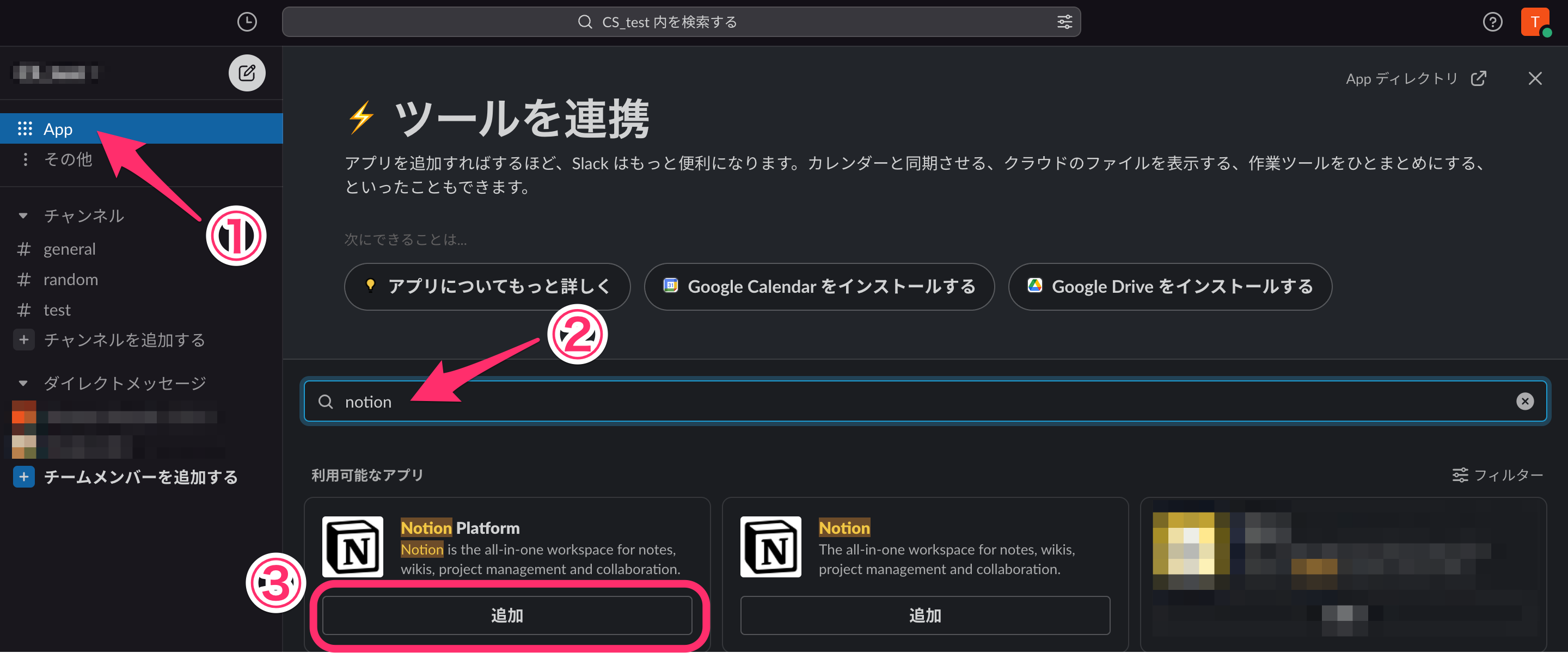The height and width of the screenshot is (653, 1568).
Task: Click the チャンネル section header
Action: click(x=84, y=215)
